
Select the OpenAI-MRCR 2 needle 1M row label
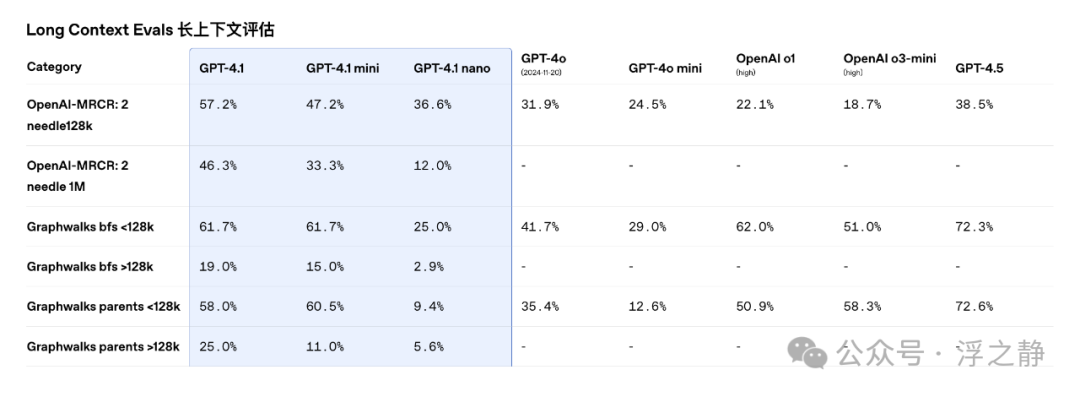pos(78,176)
